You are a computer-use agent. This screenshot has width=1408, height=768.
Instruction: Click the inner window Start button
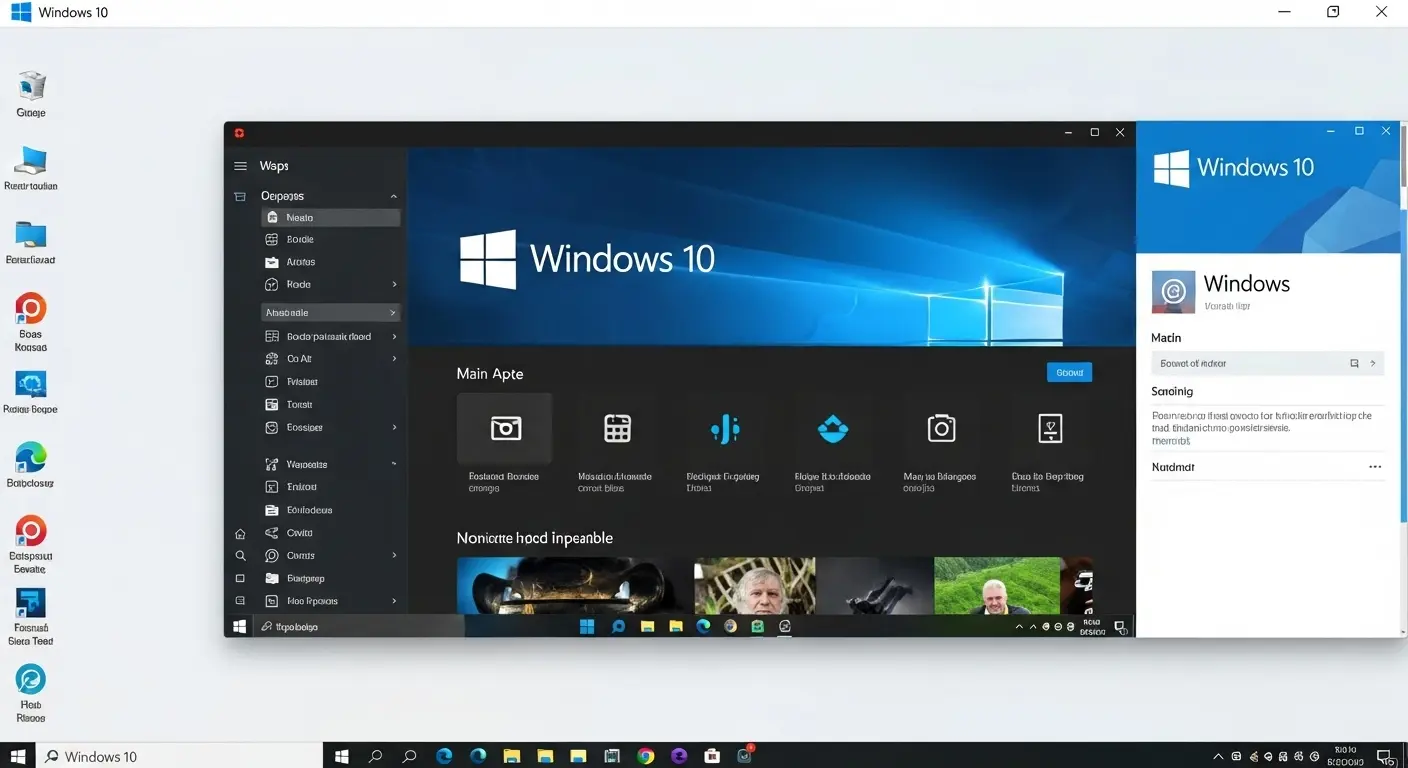(x=240, y=626)
